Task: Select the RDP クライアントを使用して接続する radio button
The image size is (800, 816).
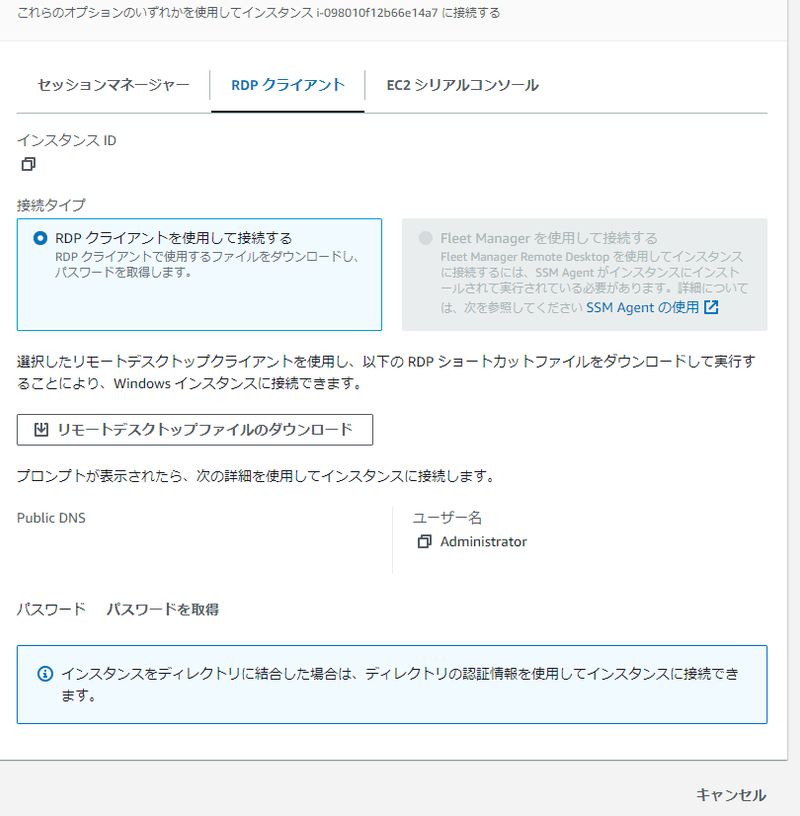Action: (40, 238)
